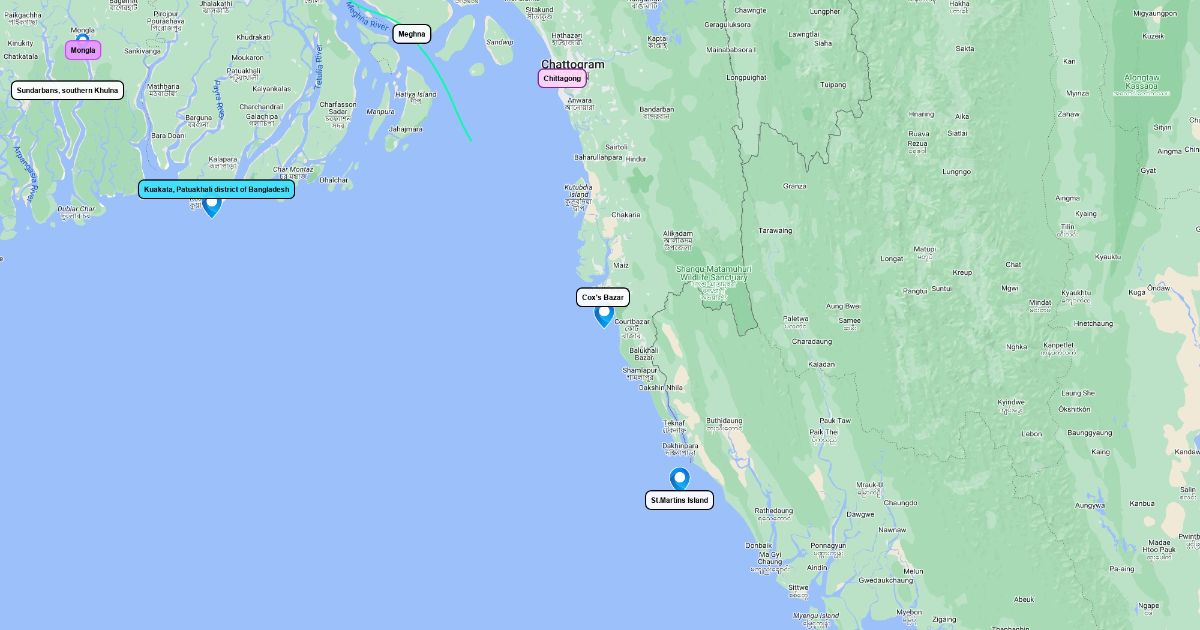Image resolution: width=1200 pixels, height=630 pixels.
Task: Click the Buthidaung place name
Action: [x=724, y=421]
